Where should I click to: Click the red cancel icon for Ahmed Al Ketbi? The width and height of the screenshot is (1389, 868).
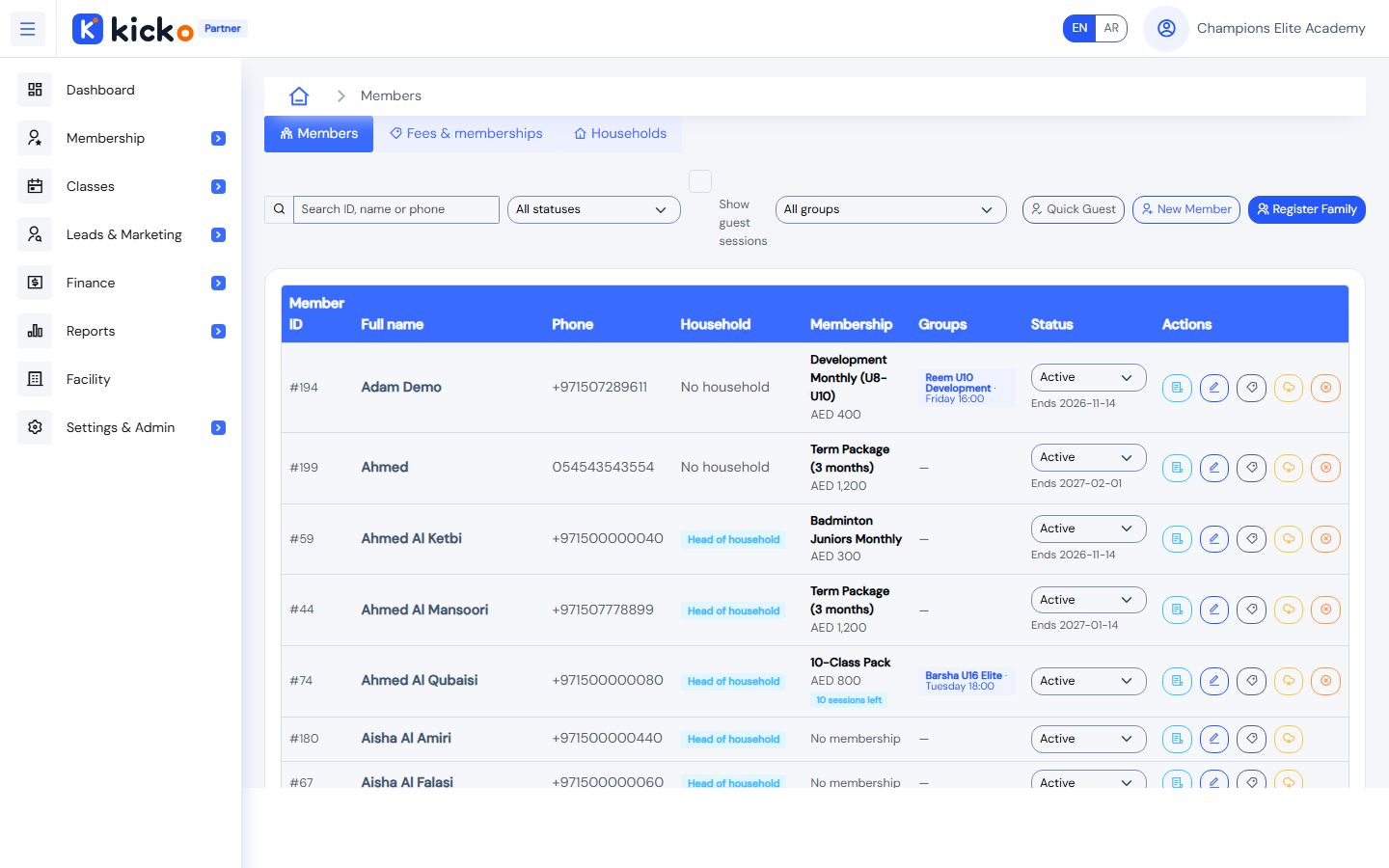(1326, 539)
